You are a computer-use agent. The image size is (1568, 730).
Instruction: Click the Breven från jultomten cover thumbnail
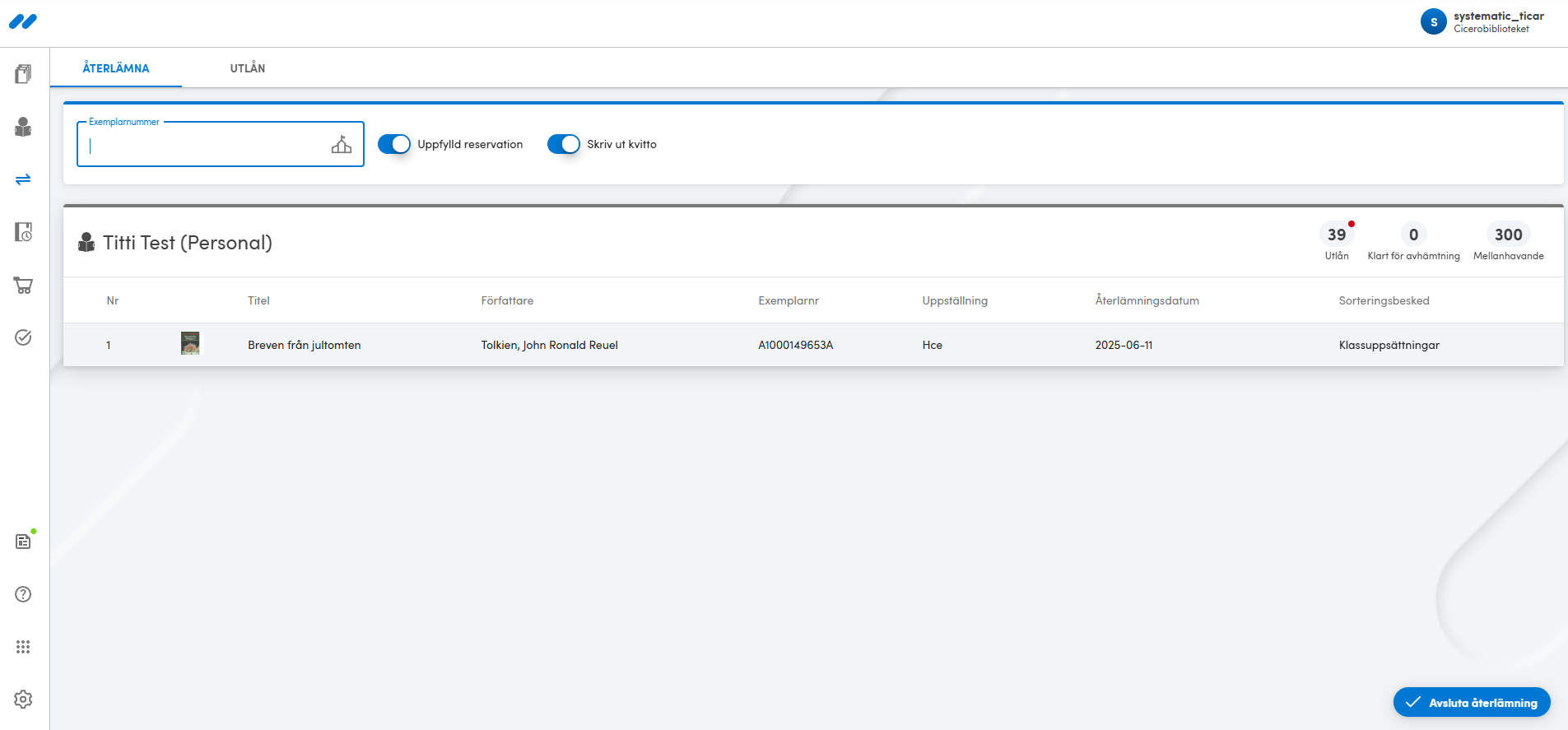click(x=190, y=343)
